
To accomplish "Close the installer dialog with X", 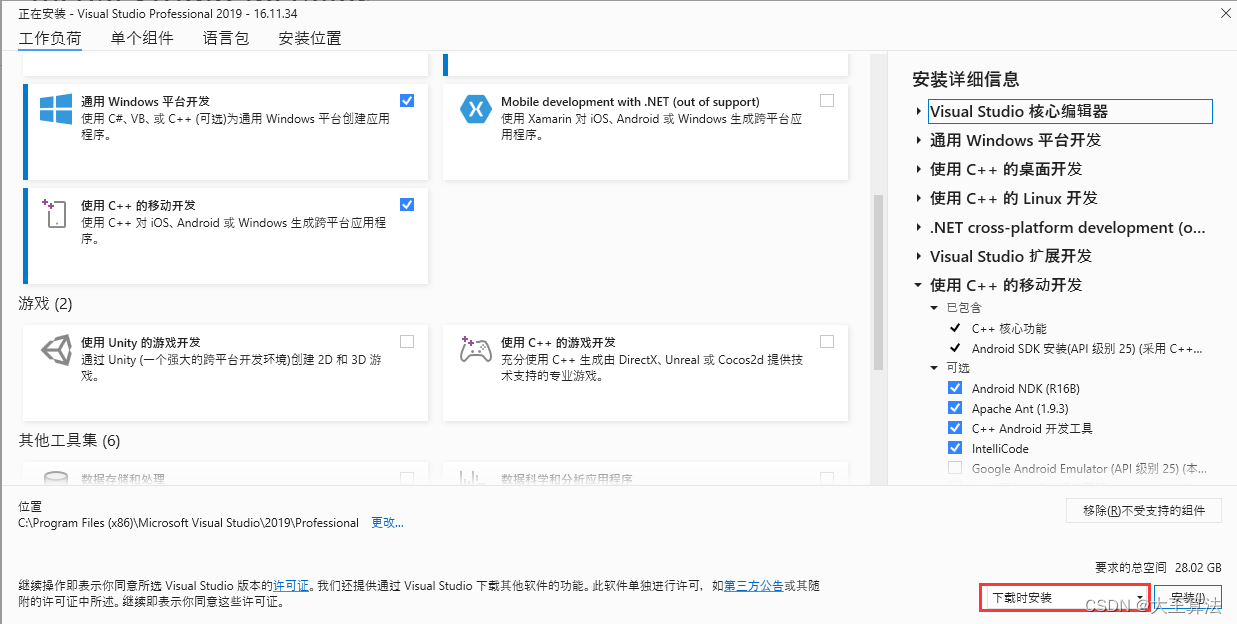I will [x=1225, y=13].
